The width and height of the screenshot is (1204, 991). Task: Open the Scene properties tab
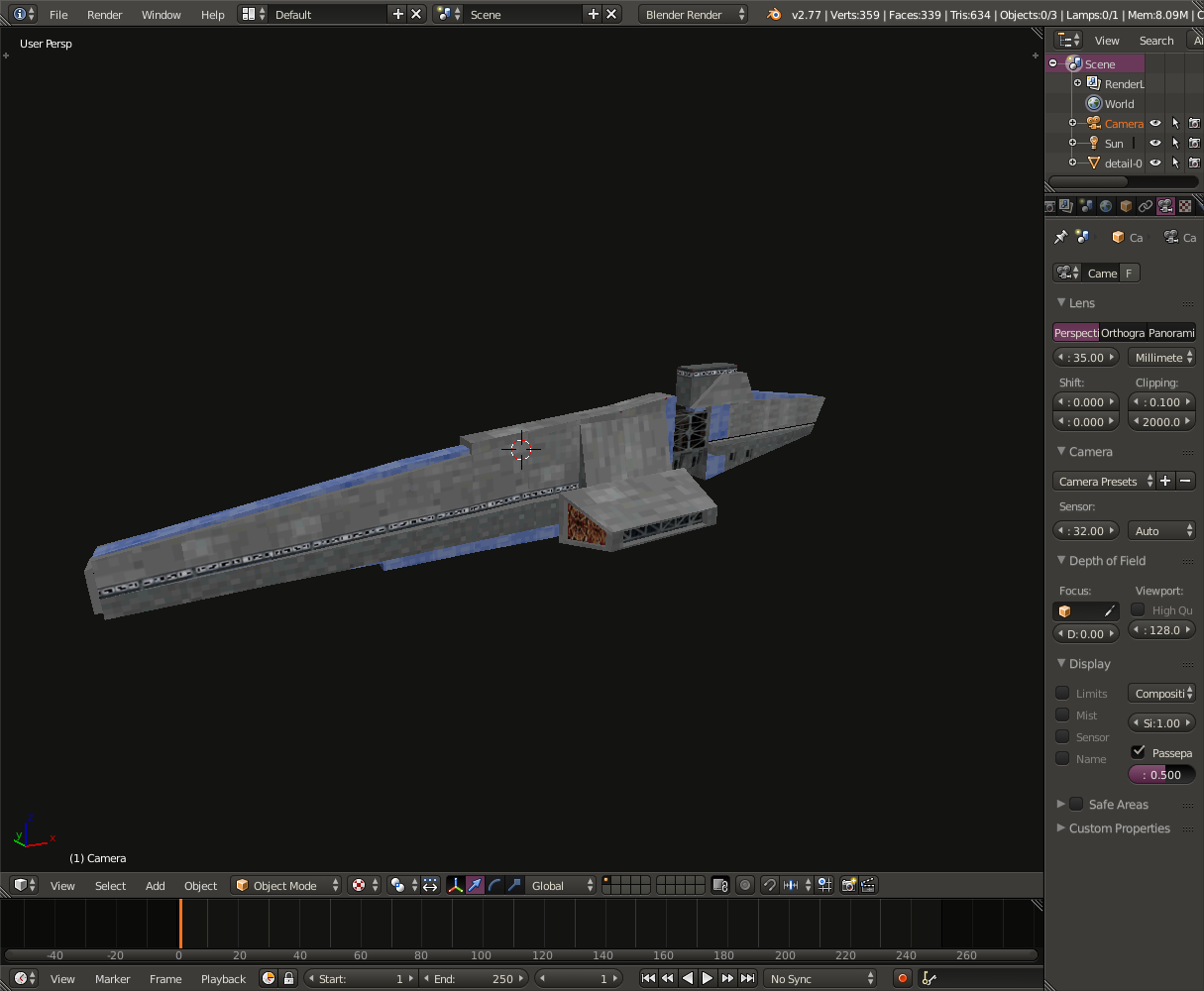[x=1086, y=205]
